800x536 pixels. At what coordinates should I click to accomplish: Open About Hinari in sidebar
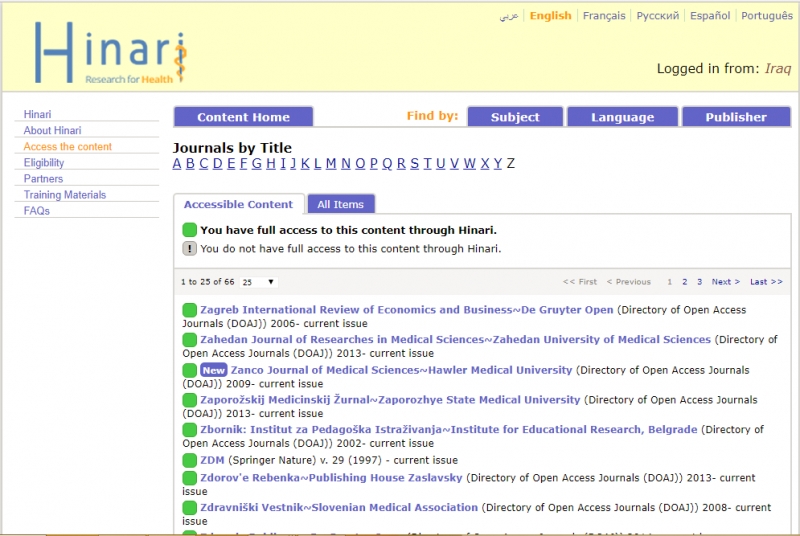pyautogui.click(x=52, y=131)
